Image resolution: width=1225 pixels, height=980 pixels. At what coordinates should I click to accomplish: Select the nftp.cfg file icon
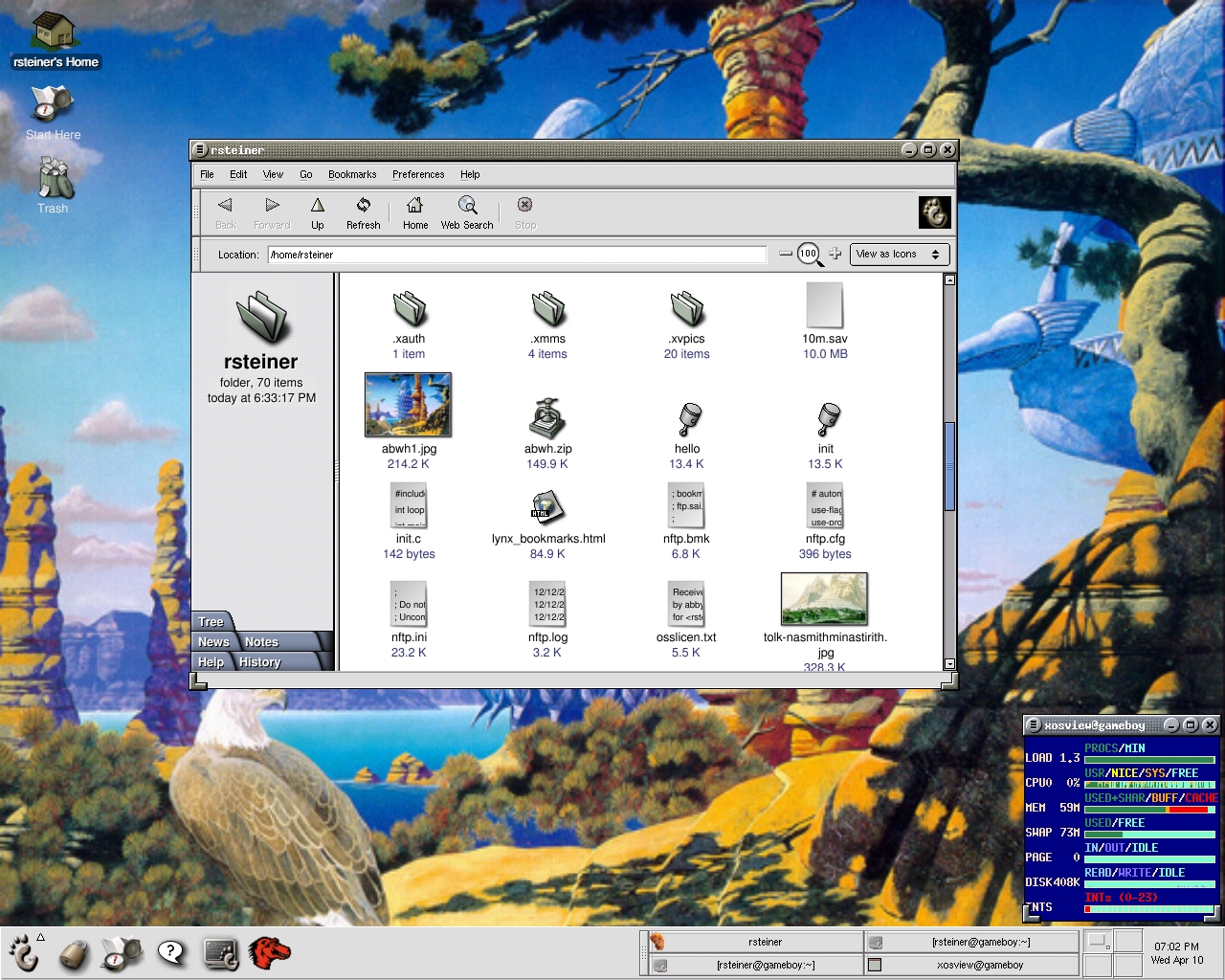(x=826, y=505)
